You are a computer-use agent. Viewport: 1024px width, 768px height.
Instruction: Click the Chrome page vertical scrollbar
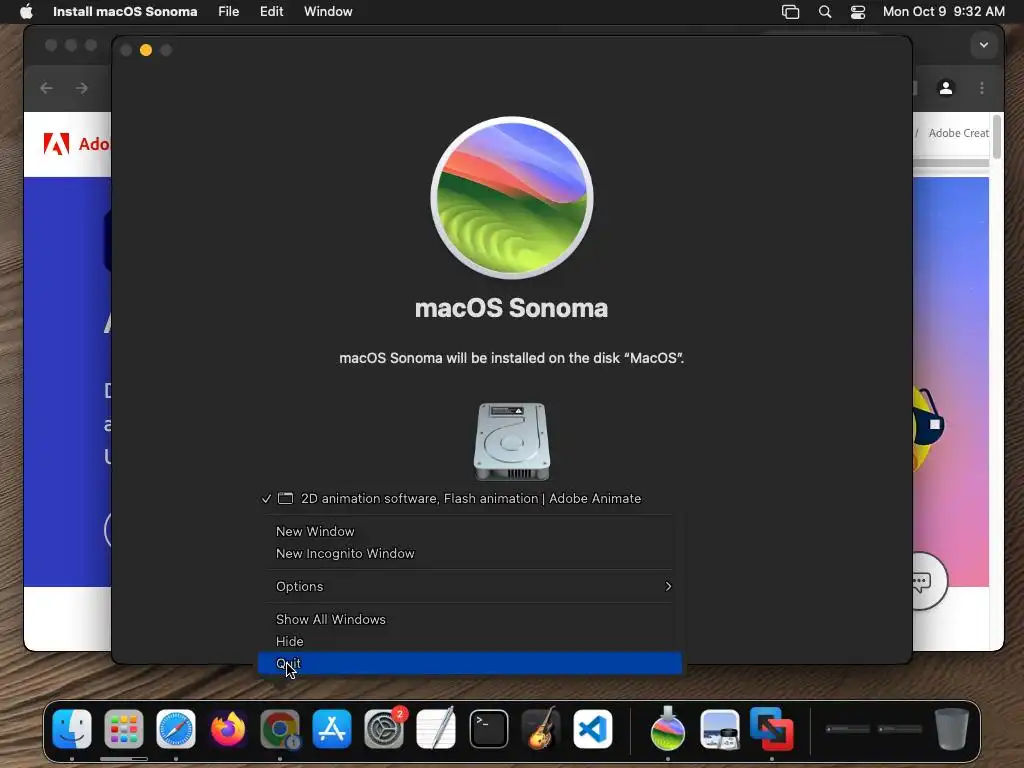997,136
